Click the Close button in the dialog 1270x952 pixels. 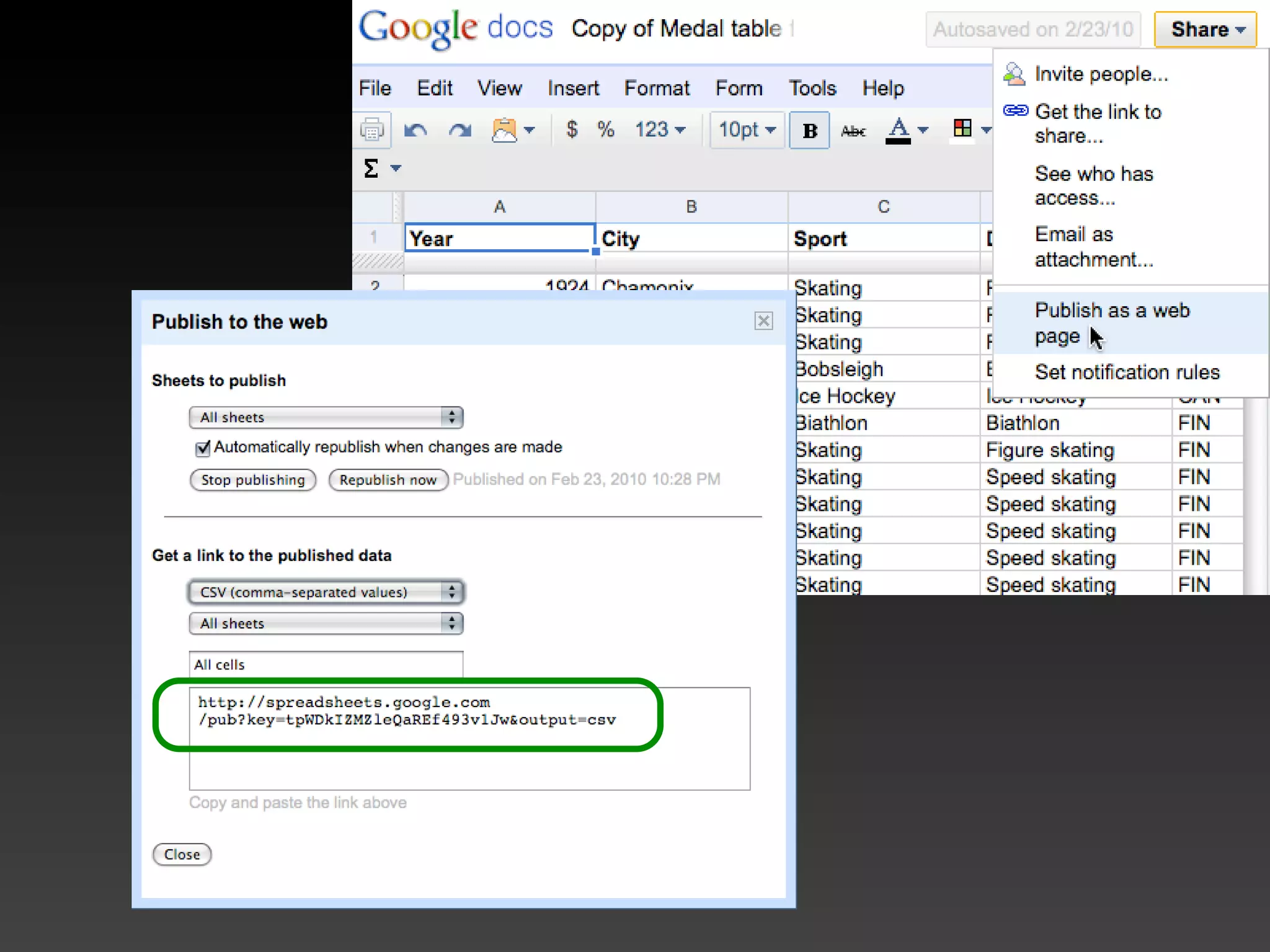pos(182,854)
